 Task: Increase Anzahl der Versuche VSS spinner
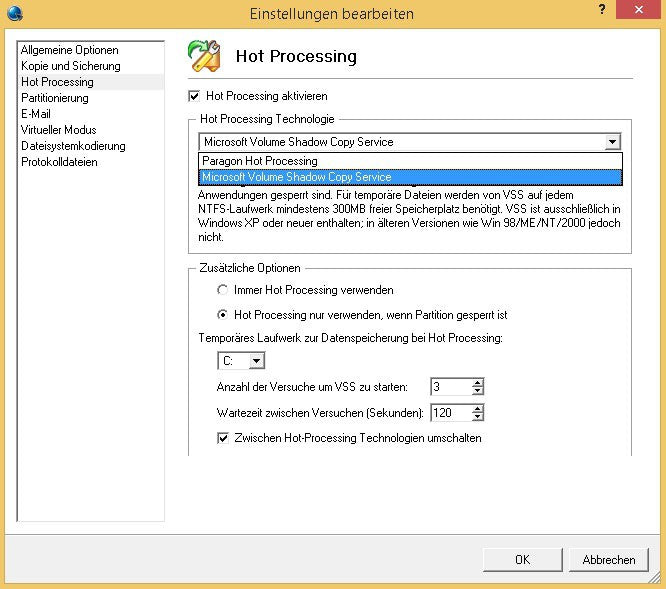[x=477, y=383]
